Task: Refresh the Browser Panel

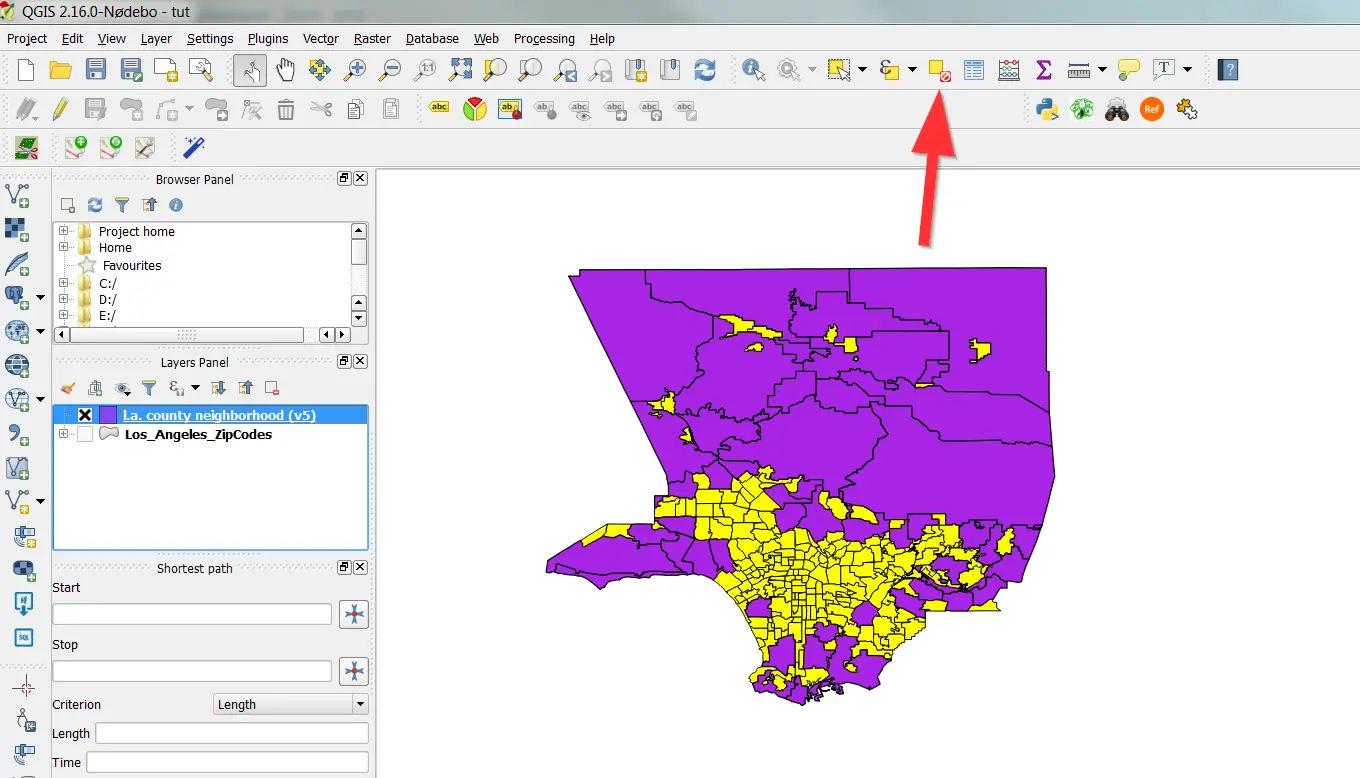Action: point(95,205)
